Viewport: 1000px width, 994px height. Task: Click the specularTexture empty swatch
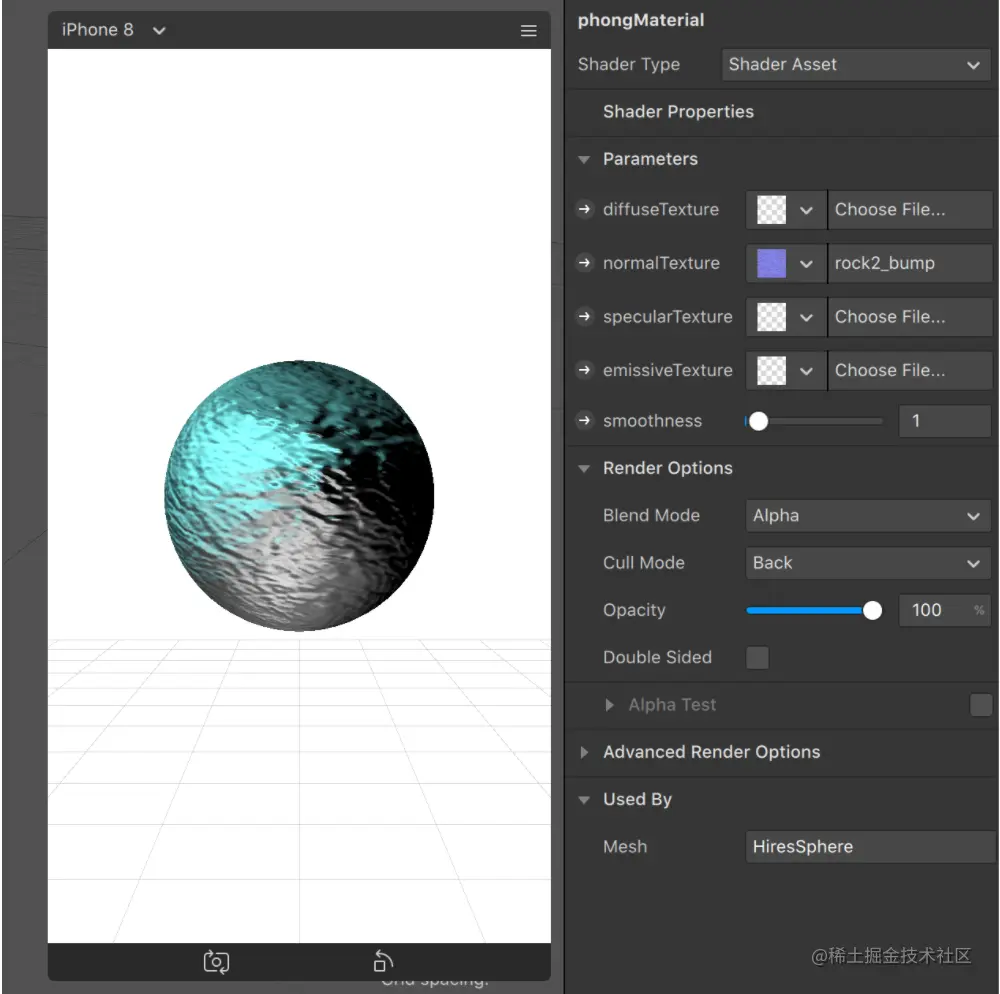[771, 317]
